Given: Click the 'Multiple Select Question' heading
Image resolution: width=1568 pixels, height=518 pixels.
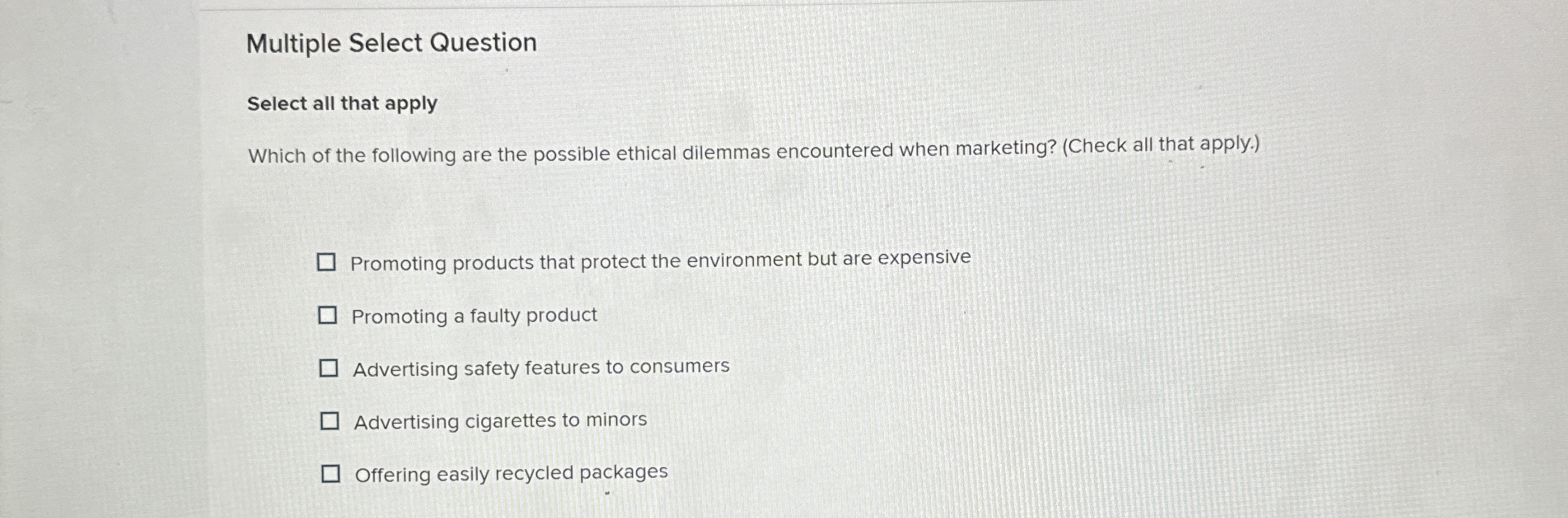Looking at the screenshot, I should [x=391, y=43].
